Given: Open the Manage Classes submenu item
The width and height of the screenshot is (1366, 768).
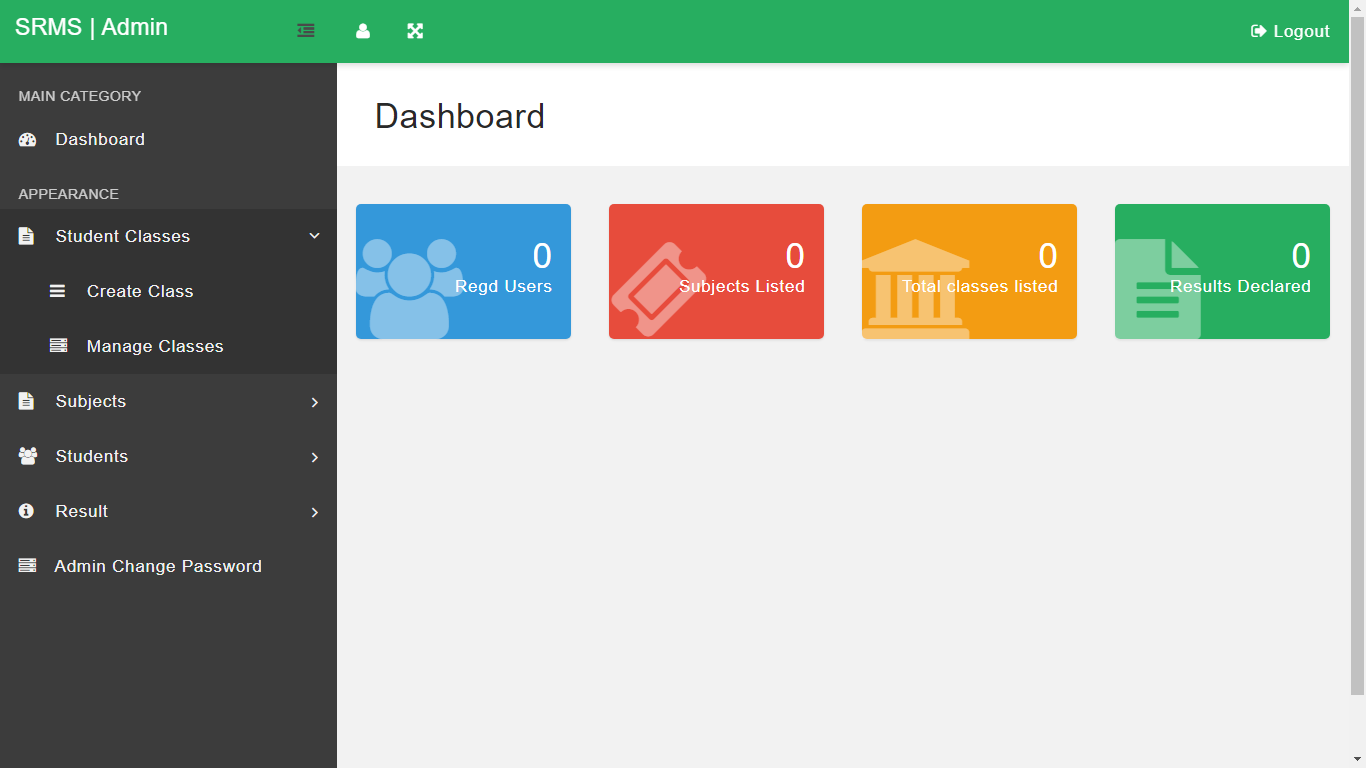Looking at the screenshot, I should pyautogui.click(x=168, y=346).
